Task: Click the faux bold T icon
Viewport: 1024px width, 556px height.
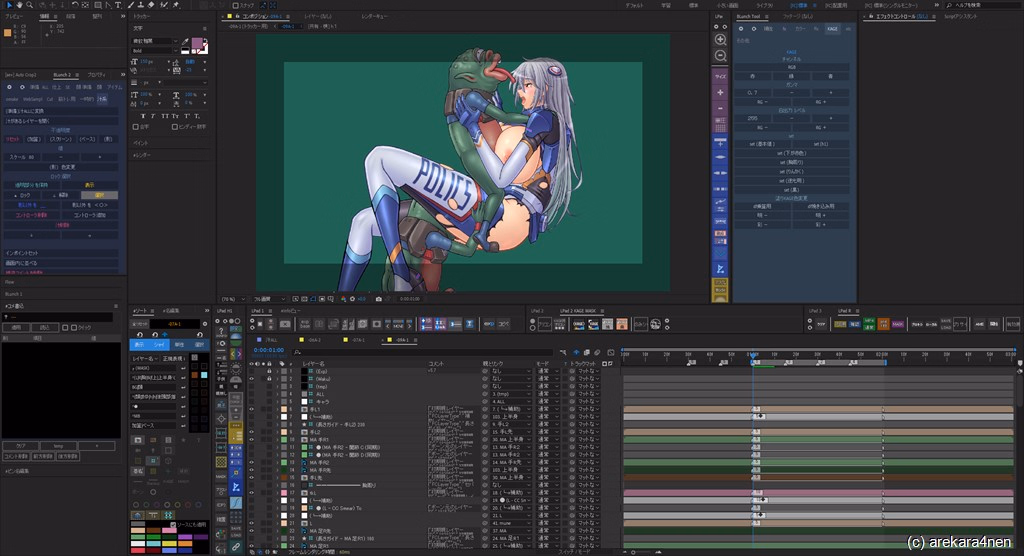Action: pos(143,116)
